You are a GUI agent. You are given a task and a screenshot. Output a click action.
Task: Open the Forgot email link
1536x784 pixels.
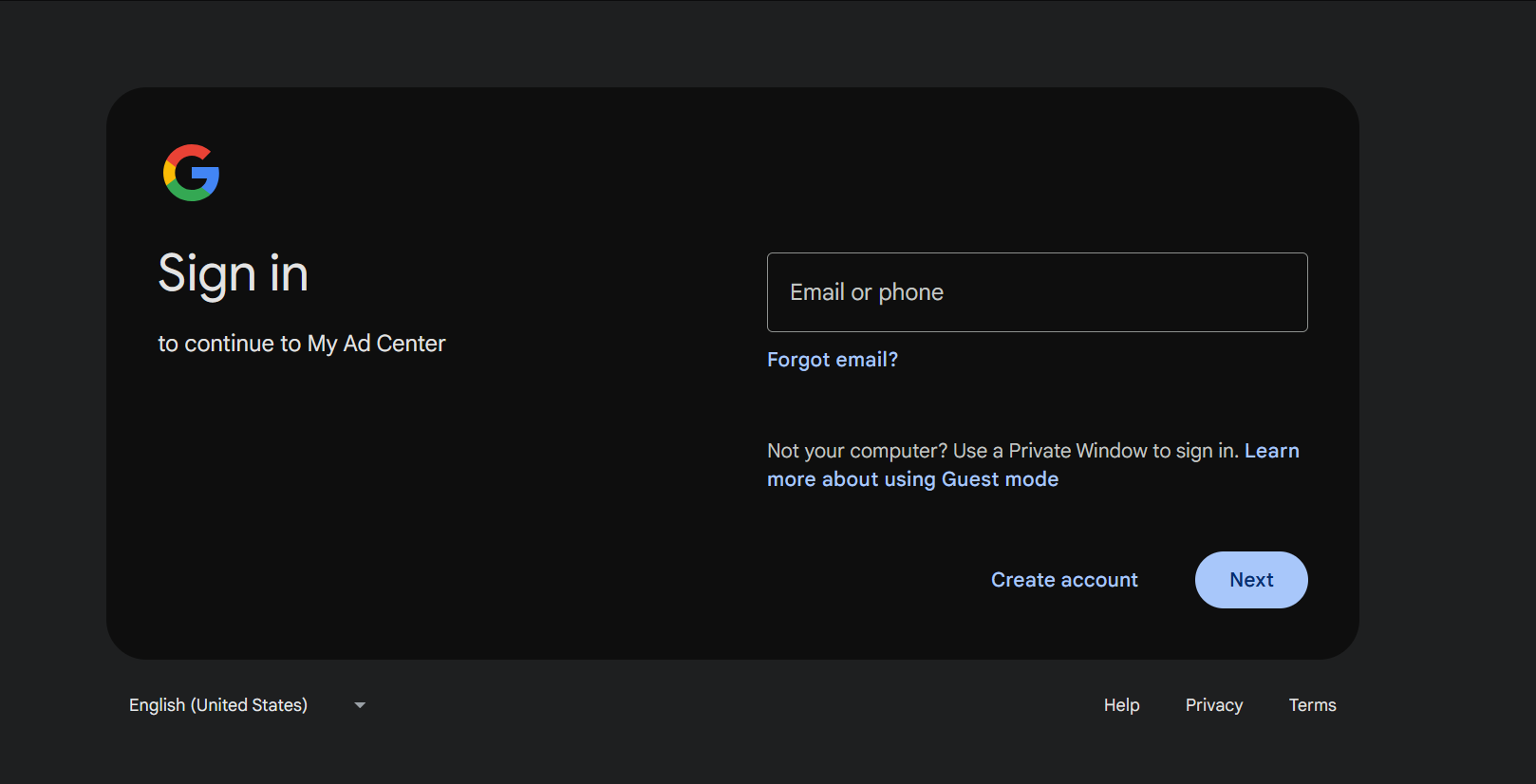point(832,360)
